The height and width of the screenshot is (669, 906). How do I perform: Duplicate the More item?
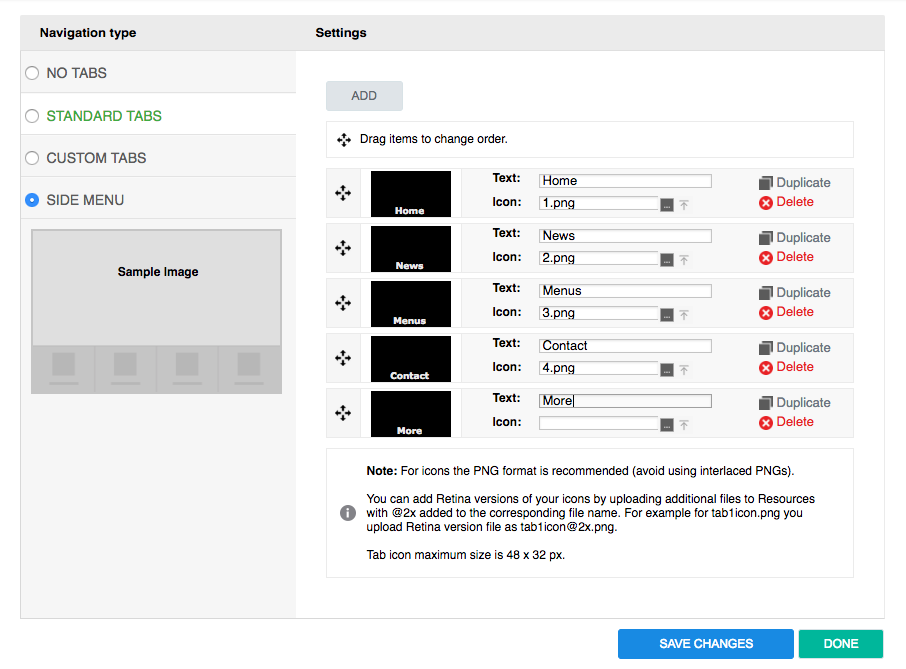pos(794,403)
